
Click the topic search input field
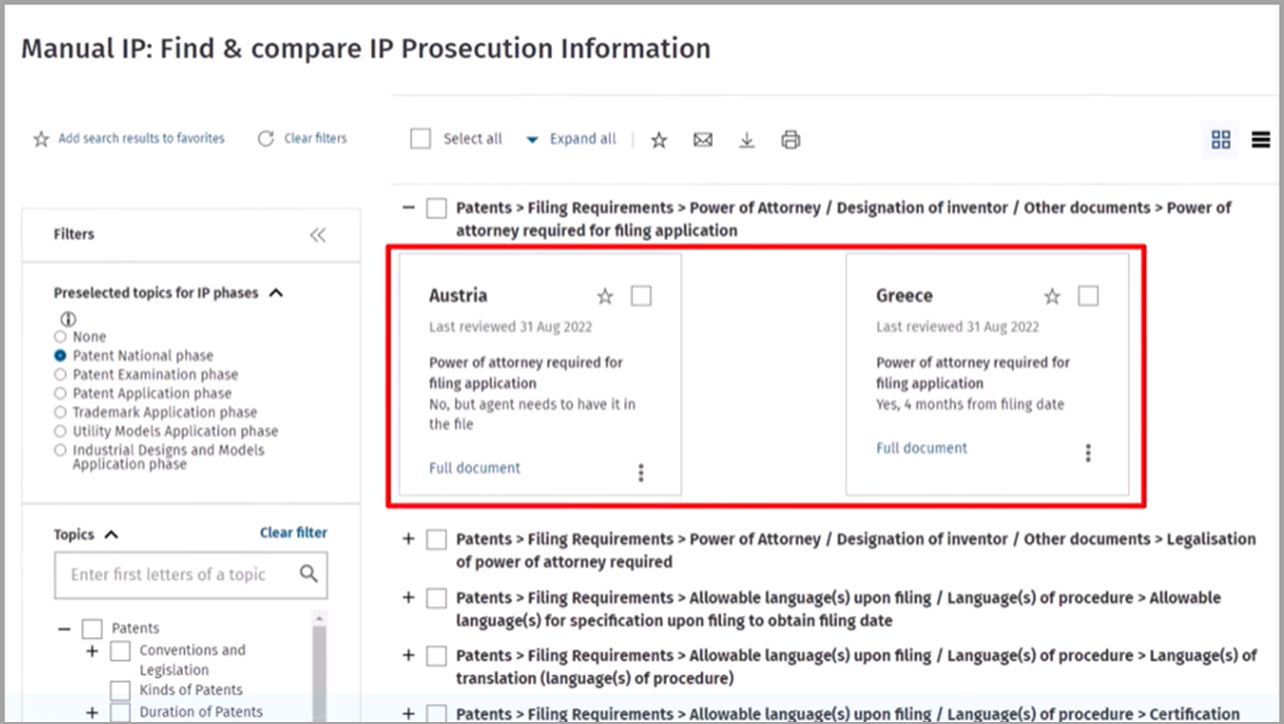click(x=180, y=575)
